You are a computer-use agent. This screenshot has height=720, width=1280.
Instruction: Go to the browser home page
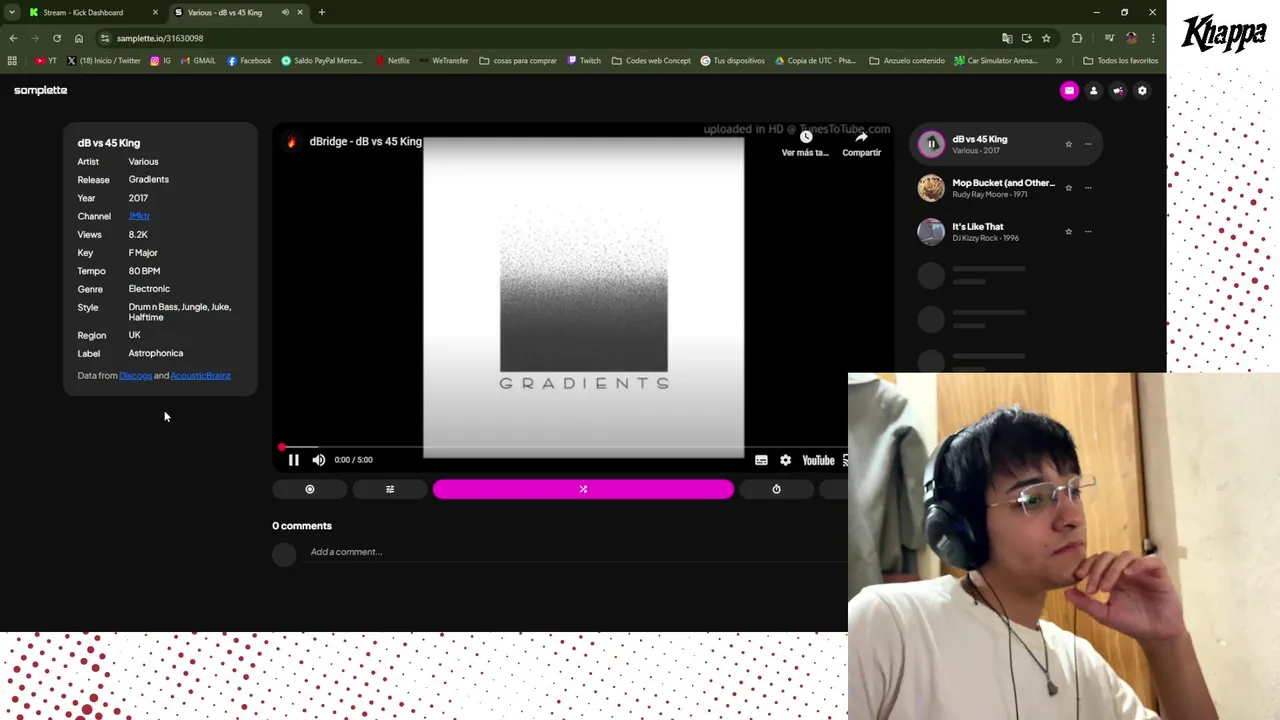click(79, 38)
